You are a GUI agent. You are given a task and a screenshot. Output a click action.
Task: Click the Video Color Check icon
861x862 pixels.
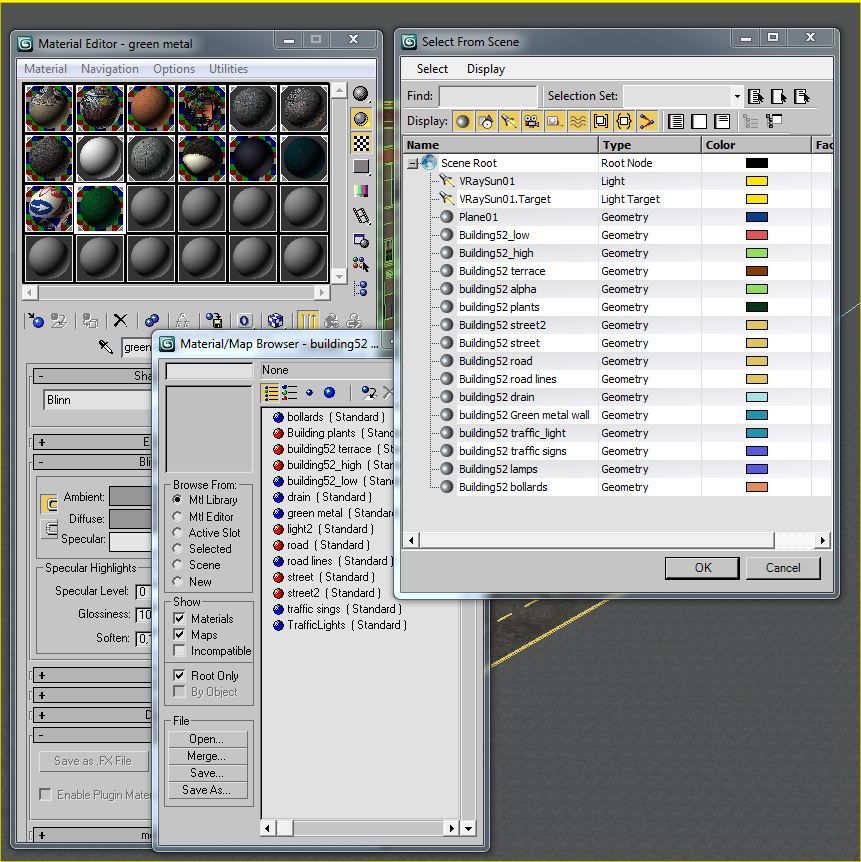point(361,191)
